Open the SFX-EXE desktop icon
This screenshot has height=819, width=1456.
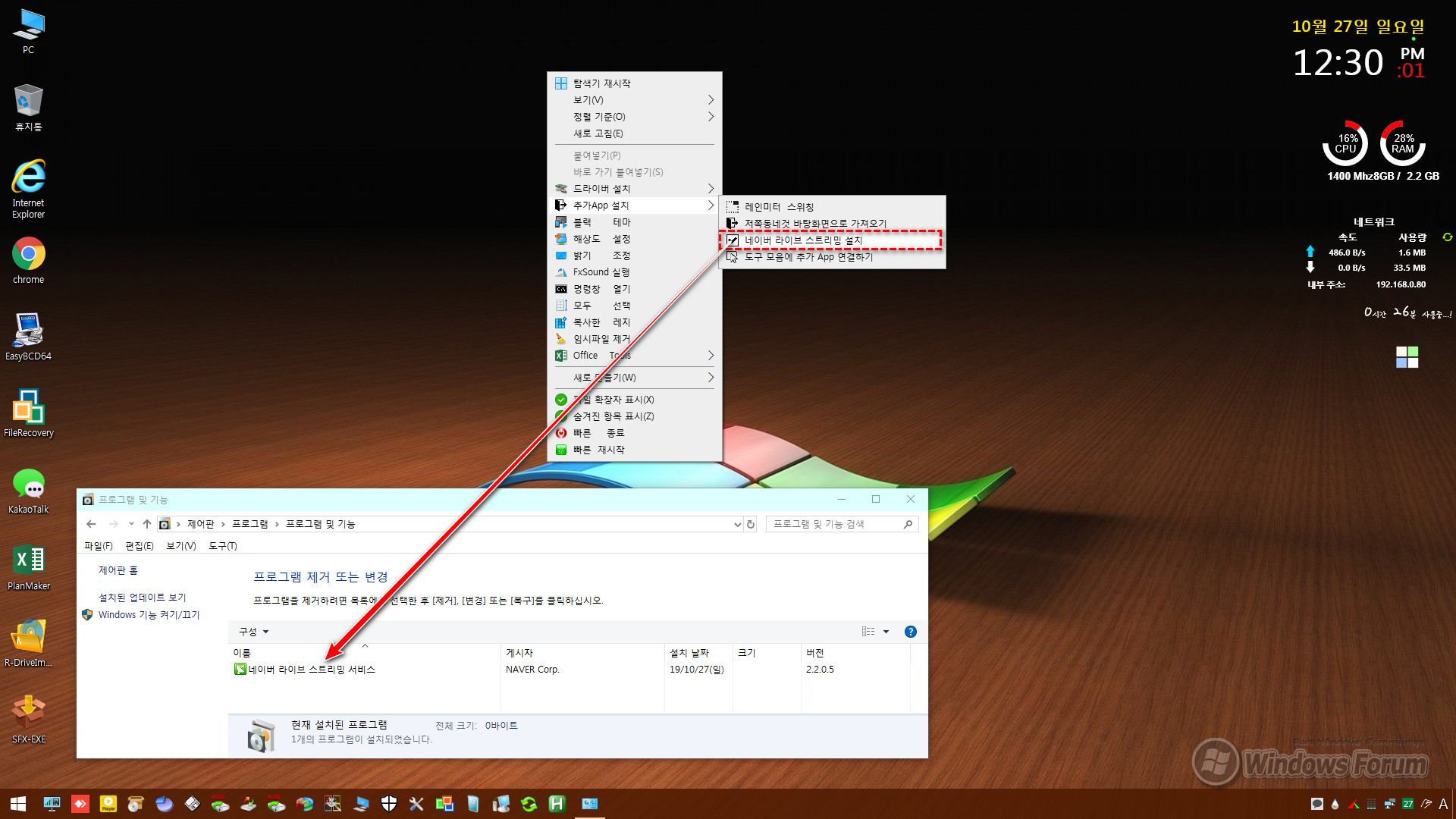(x=28, y=720)
